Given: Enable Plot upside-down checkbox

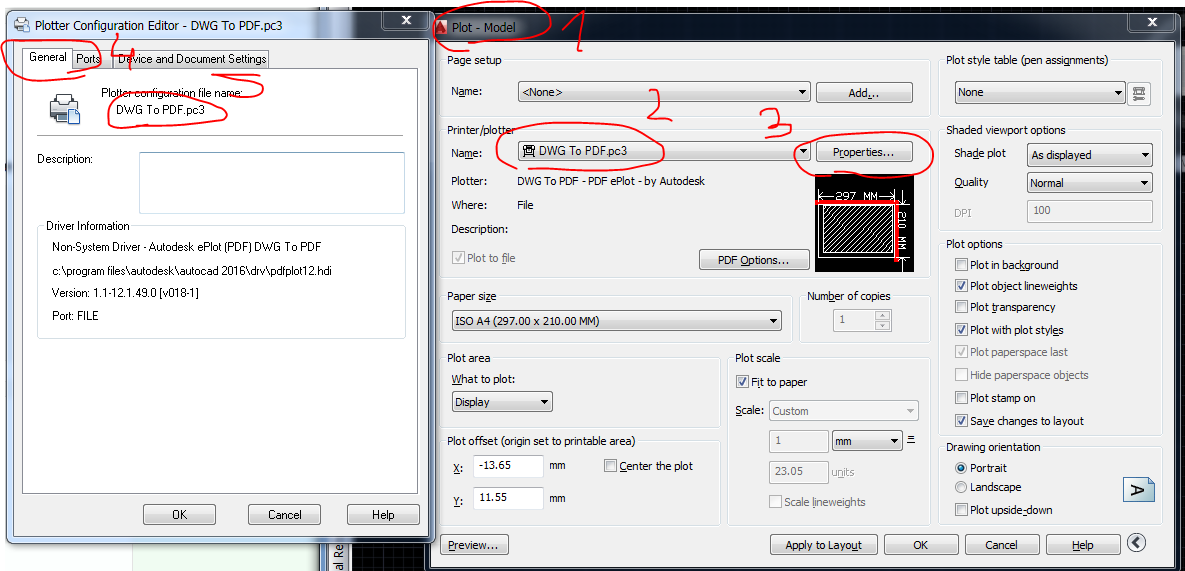Looking at the screenshot, I should click(961, 510).
